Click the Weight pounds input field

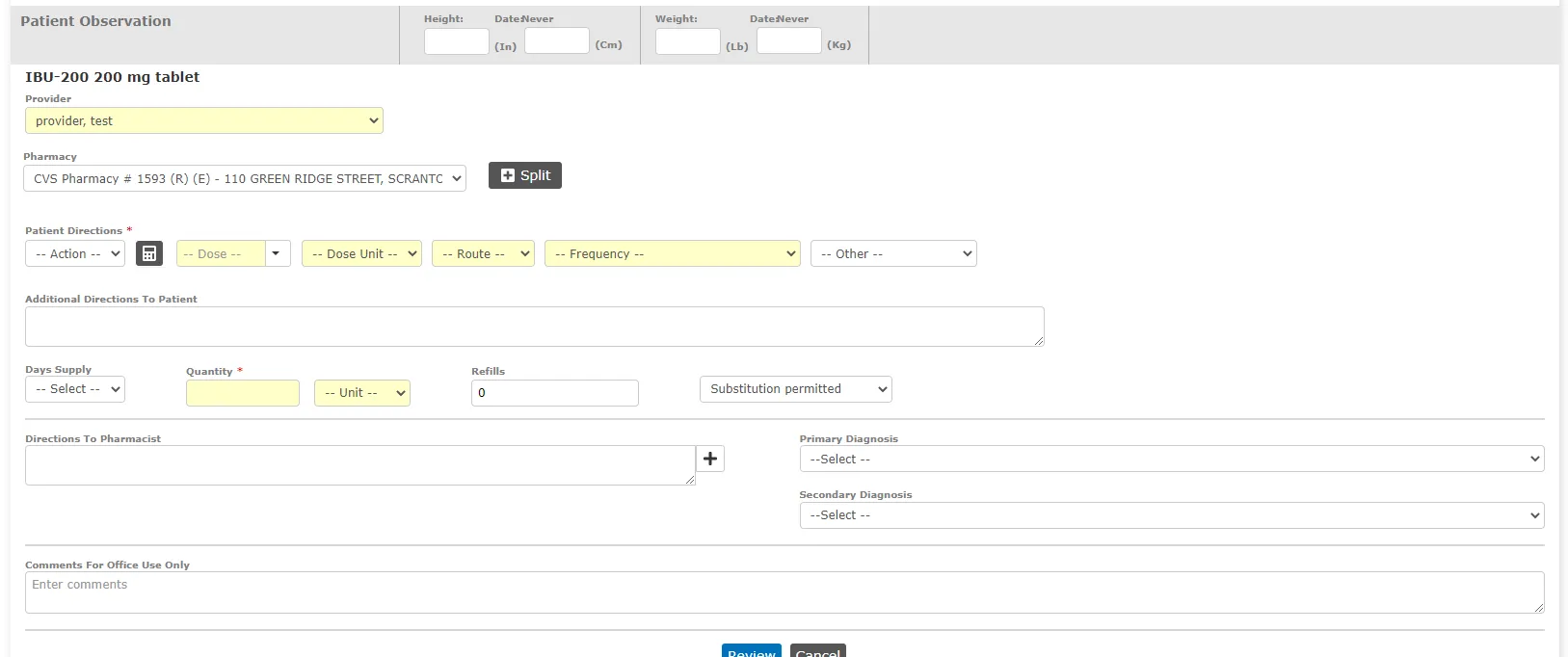click(x=688, y=41)
